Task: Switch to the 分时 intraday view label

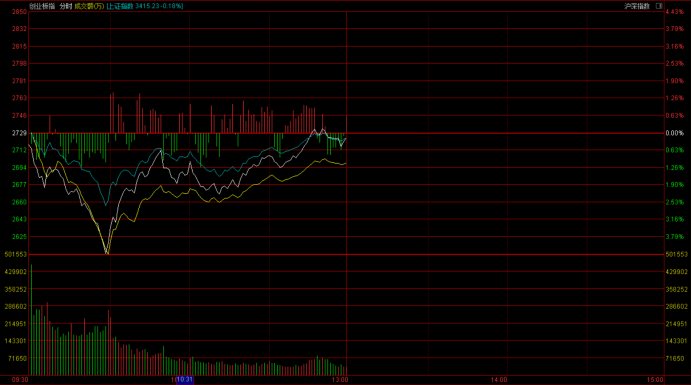Action: (x=65, y=6)
